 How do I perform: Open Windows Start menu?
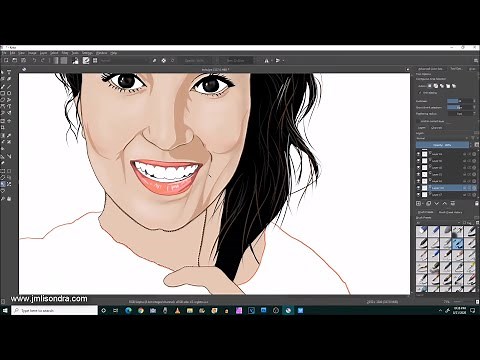click(x=5, y=310)
